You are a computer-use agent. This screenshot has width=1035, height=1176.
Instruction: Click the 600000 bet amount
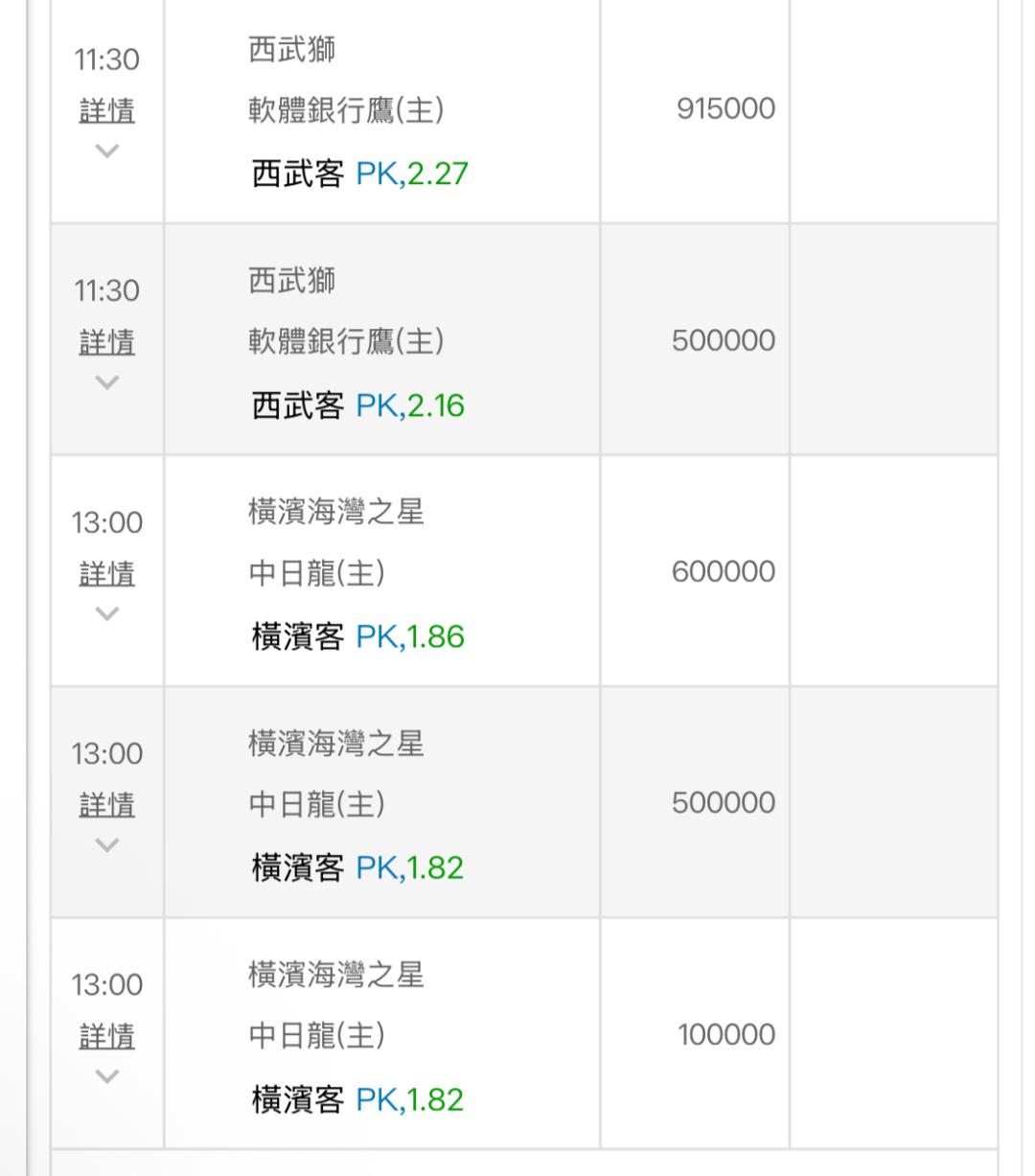click(x=723, y=572)
